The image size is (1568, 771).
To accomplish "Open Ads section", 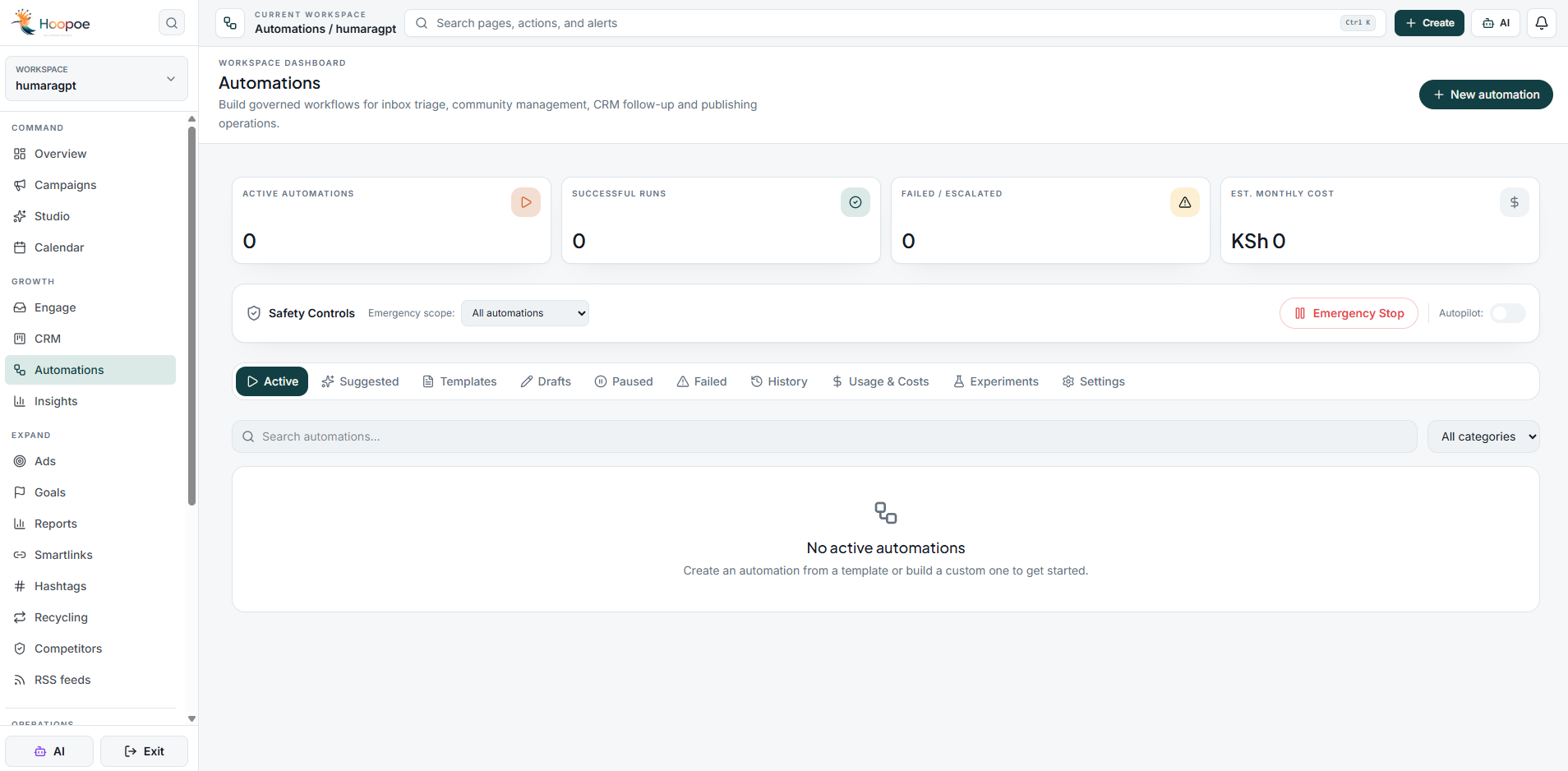I will tap(90, 461).
